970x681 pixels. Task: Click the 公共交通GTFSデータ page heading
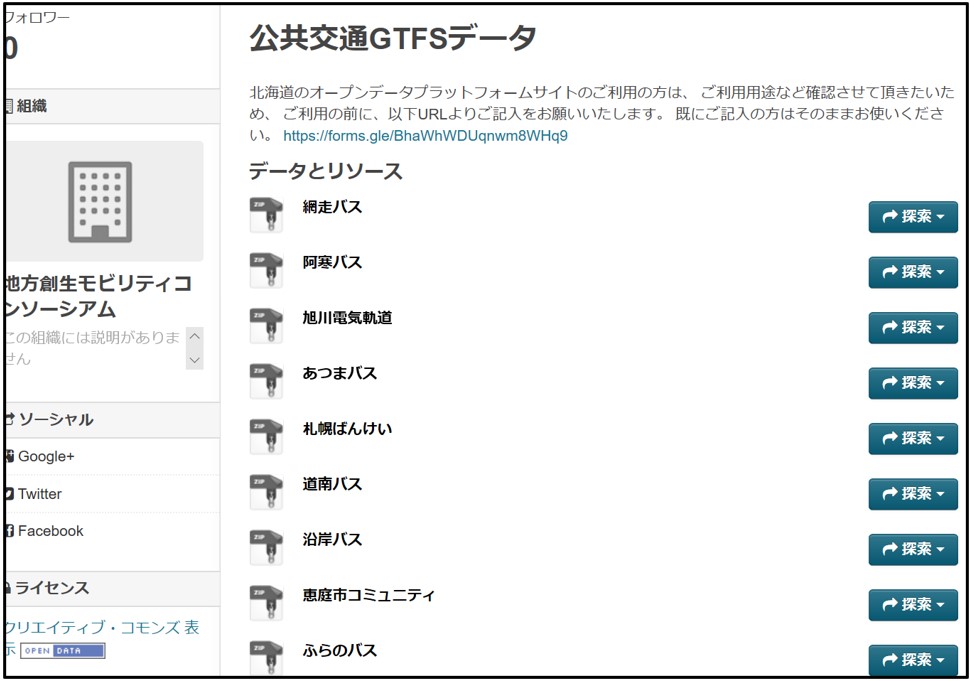click(x=393, y=38)
